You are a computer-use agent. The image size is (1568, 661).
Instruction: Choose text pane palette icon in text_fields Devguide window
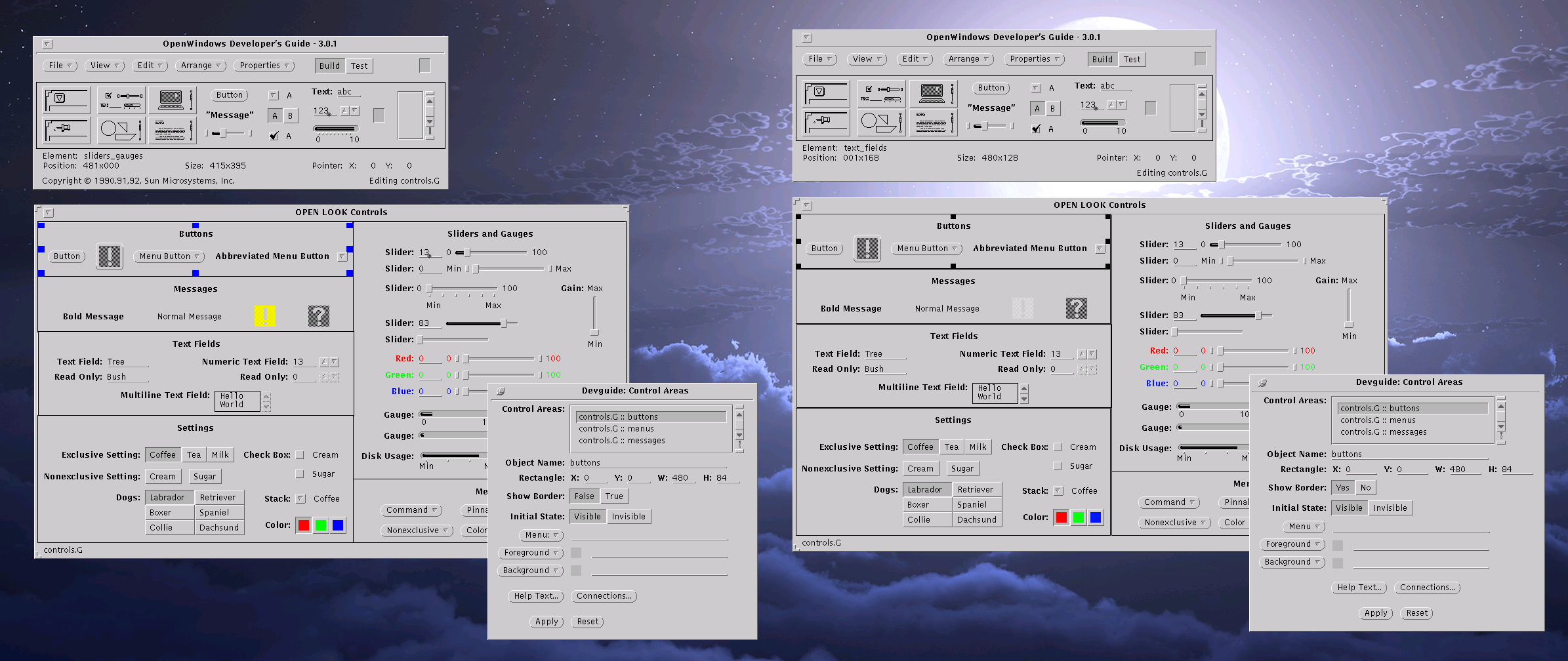[x=932, y=123]
